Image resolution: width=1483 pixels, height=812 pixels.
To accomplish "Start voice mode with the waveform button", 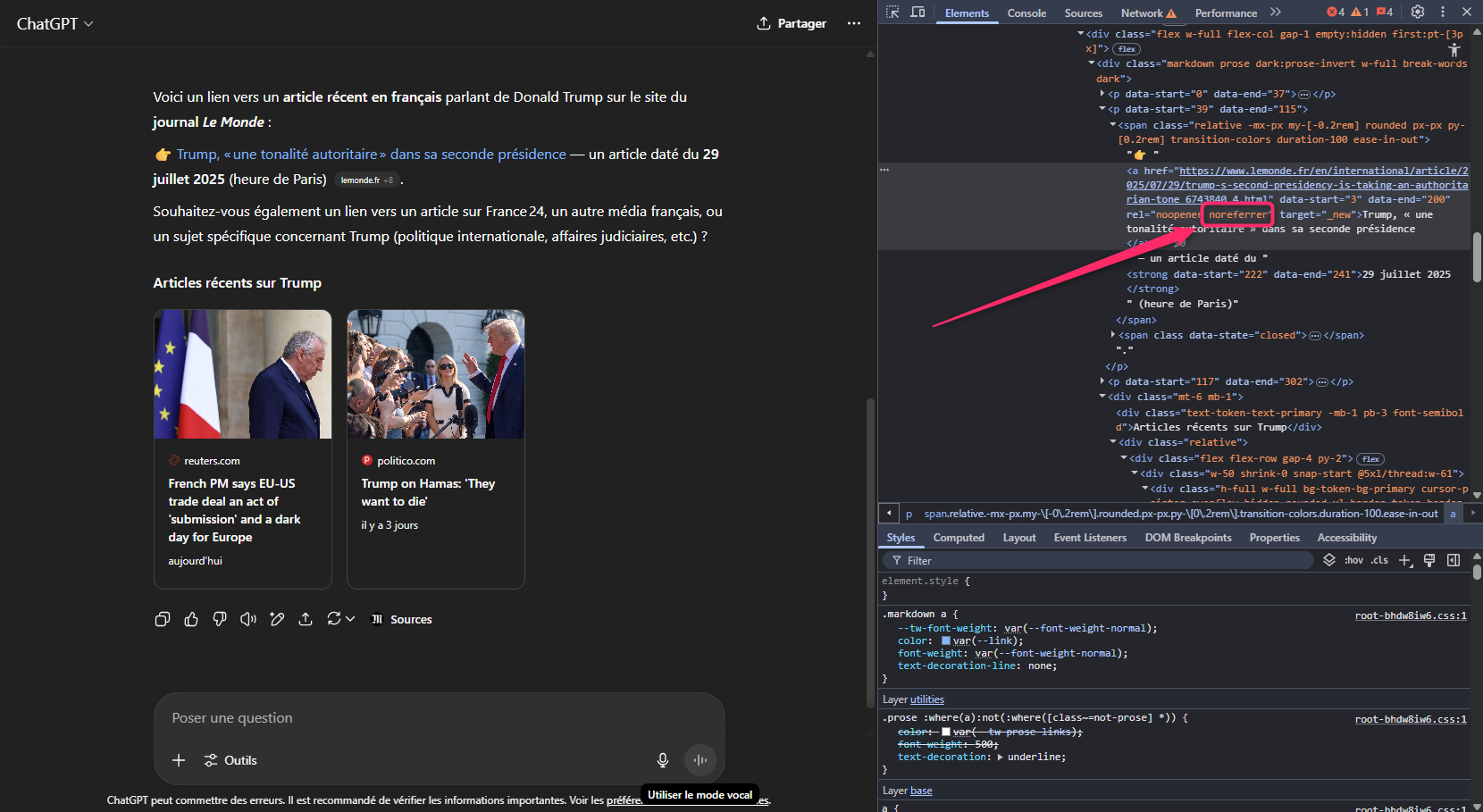I will pos(700,760).
